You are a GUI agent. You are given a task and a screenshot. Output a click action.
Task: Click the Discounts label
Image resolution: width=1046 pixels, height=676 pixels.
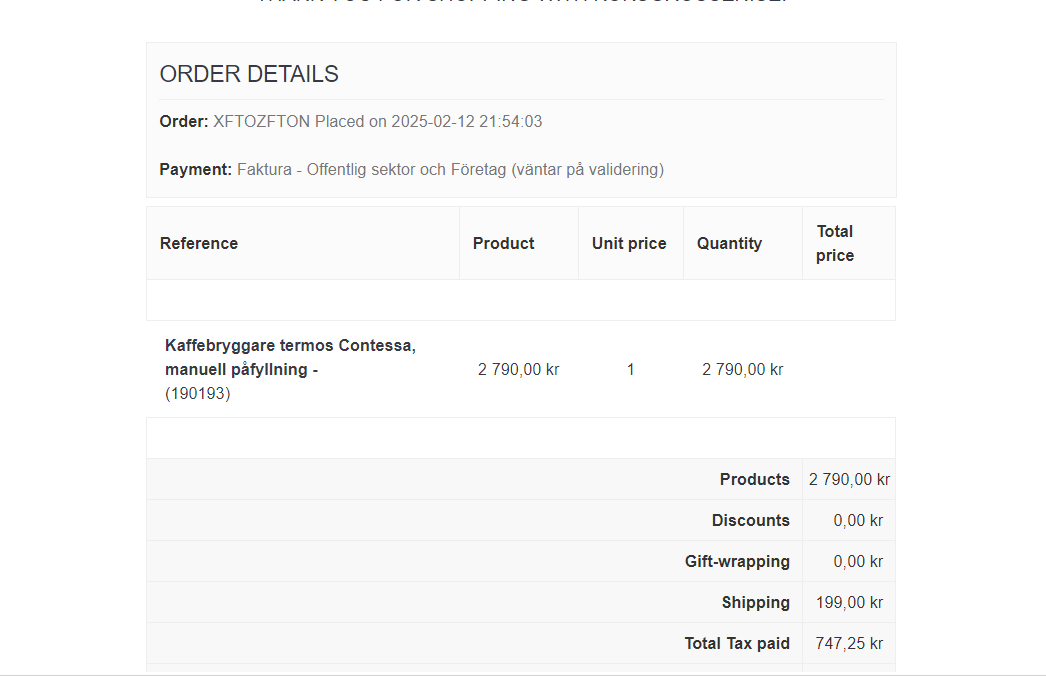750,520
